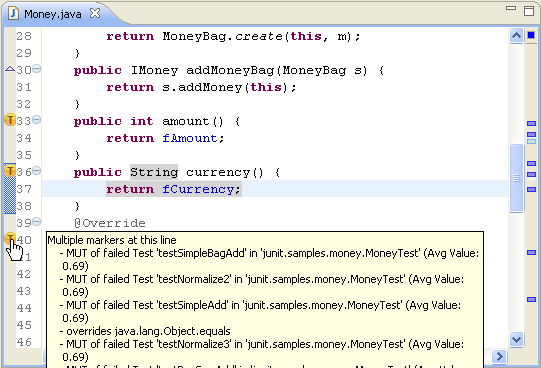Collapse the amount method at line 33
Screen dimensions: 541x368
37,120
